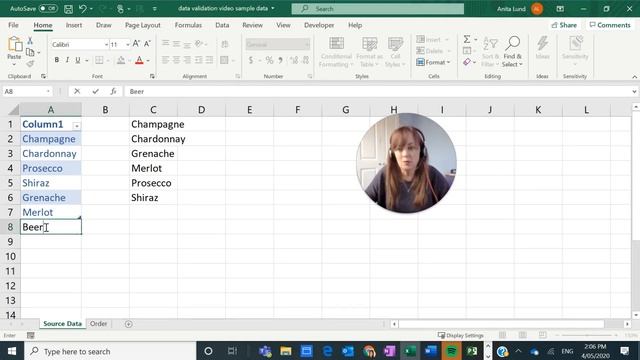This screenshot has height=360, width=640.
Task: Switch to the Formulas tab
Action: coord(188,25)
